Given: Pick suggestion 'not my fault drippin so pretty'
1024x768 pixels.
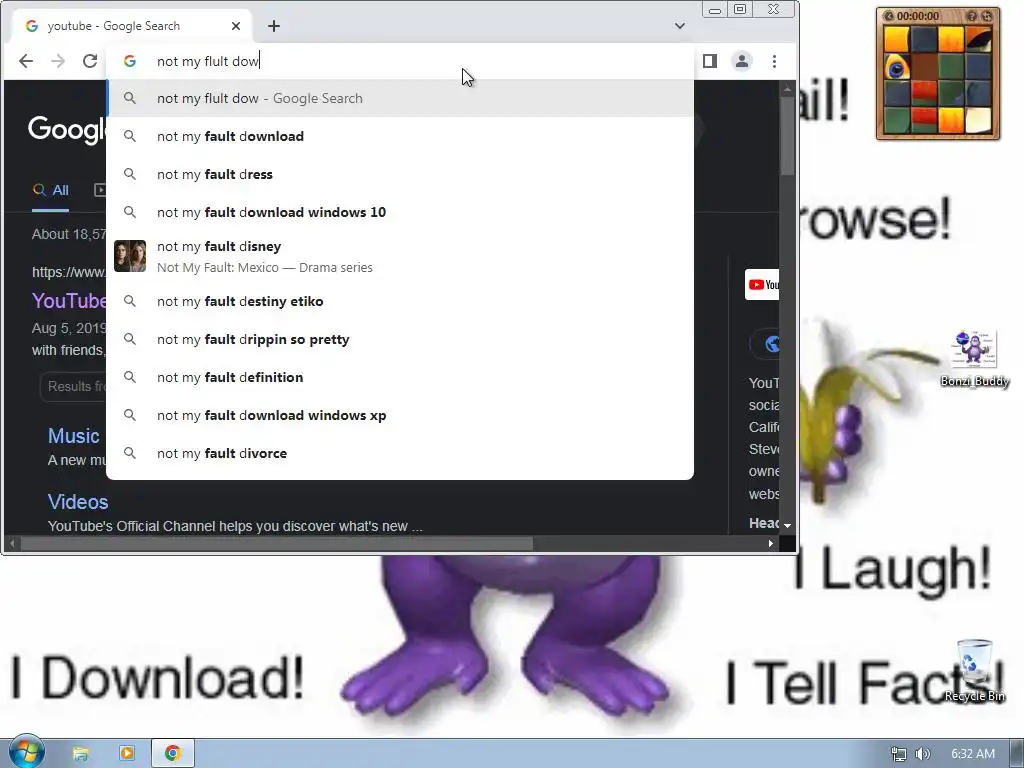Looking at the screenshot, I should click(x=400, y=340).
